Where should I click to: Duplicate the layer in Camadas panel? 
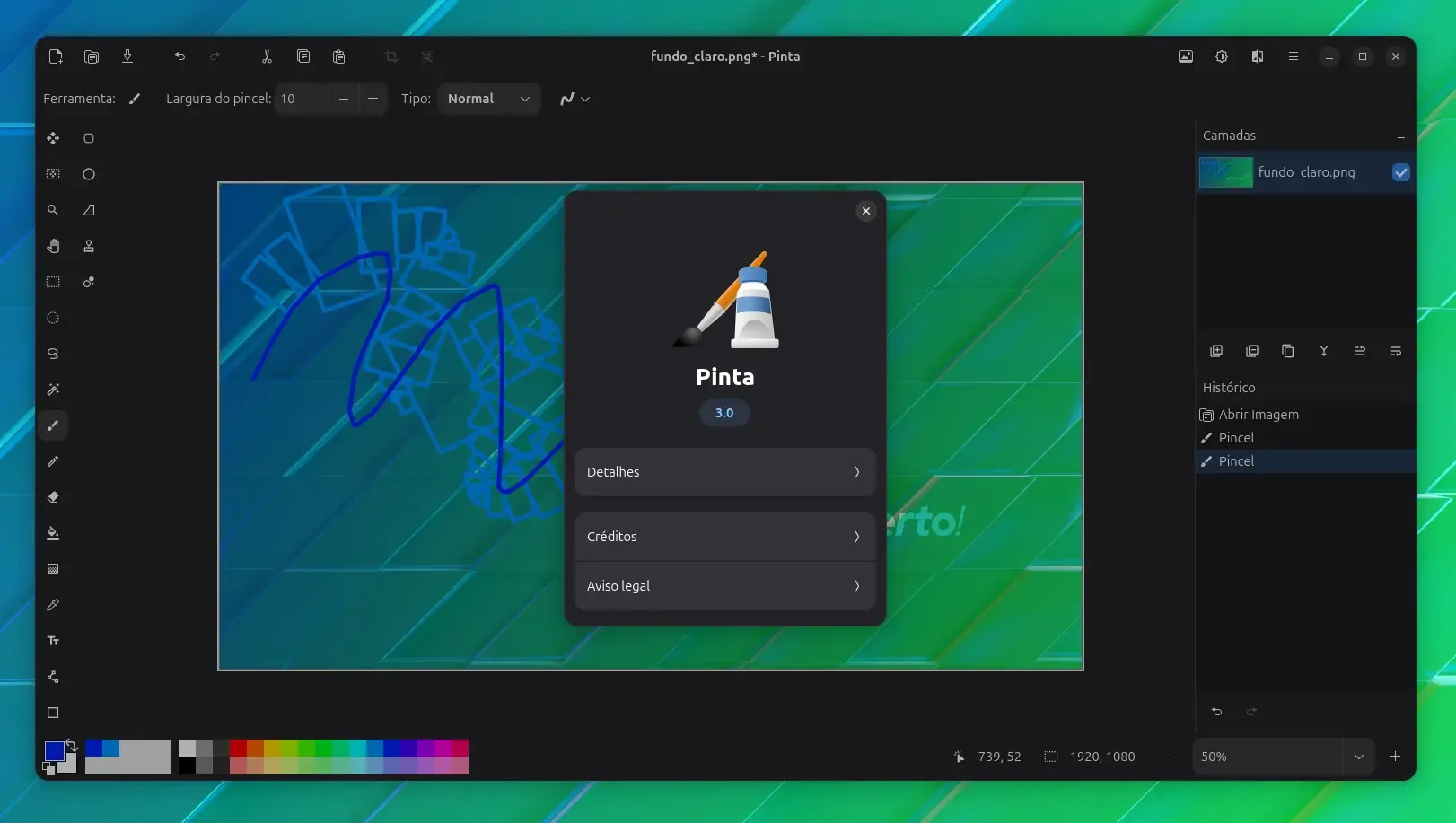[x=1288, y=351]
